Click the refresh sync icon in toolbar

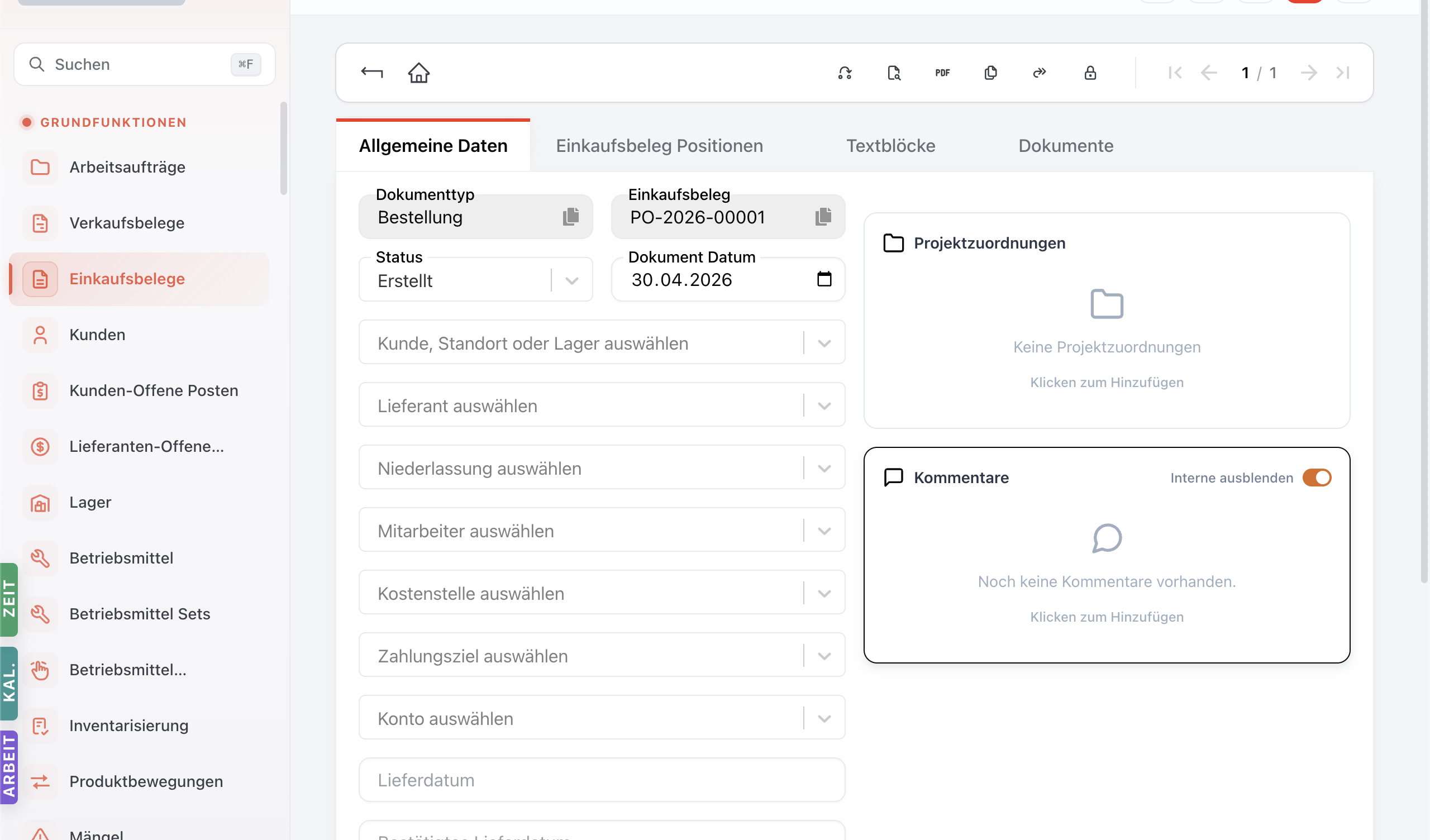pos(845,73)
